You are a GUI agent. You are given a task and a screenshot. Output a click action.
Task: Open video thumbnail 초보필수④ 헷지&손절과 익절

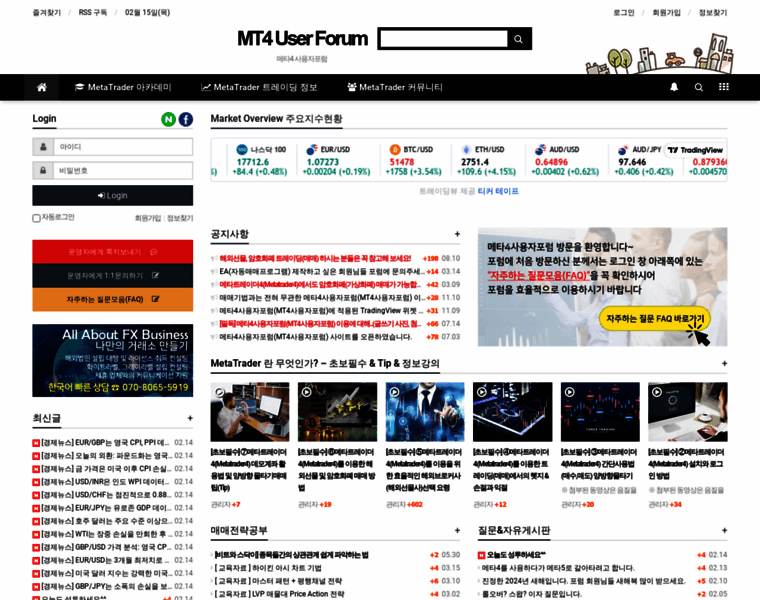click(x=512, y=412)
